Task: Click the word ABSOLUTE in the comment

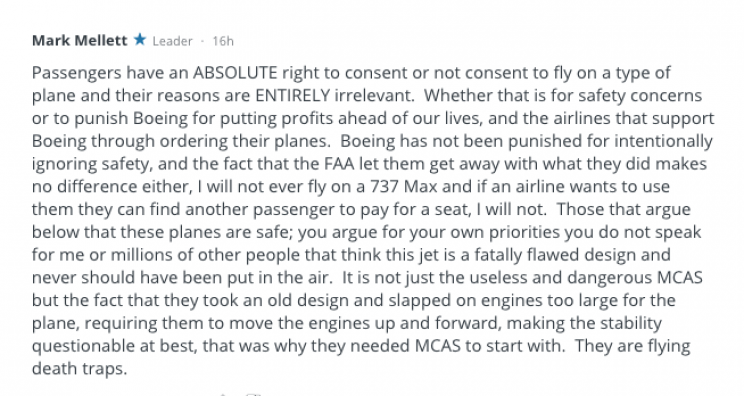Action: pyautogui.click(x=235, y=73)
